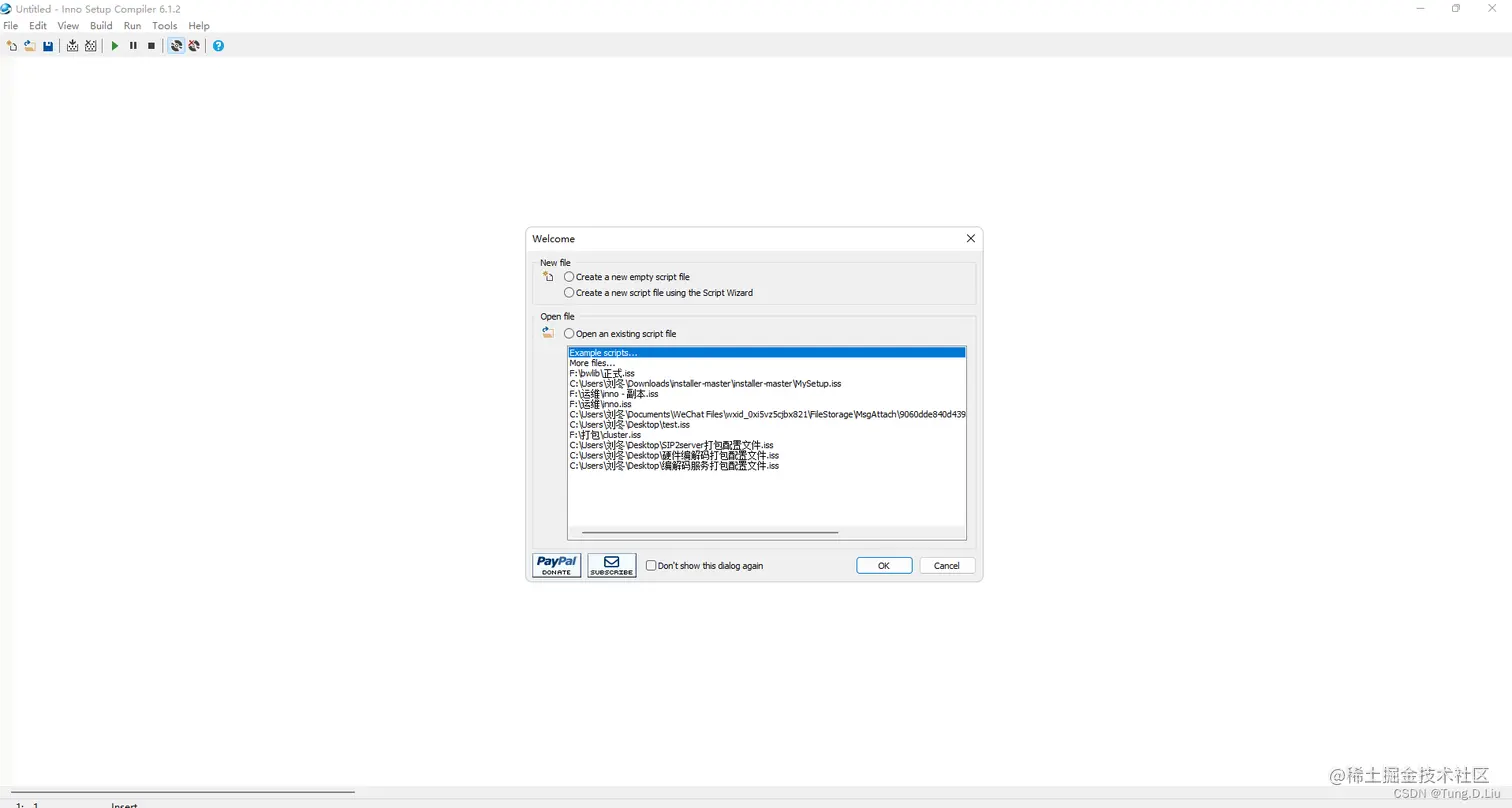The image size is (1512, 808).
Task: Click the Save floppy disk toolbar icon
Action: 48,46
